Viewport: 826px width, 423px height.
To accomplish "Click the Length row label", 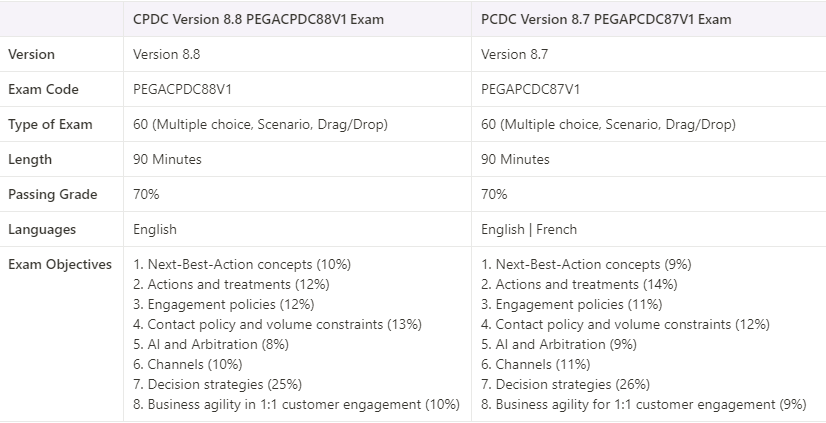I will [30, 159].
